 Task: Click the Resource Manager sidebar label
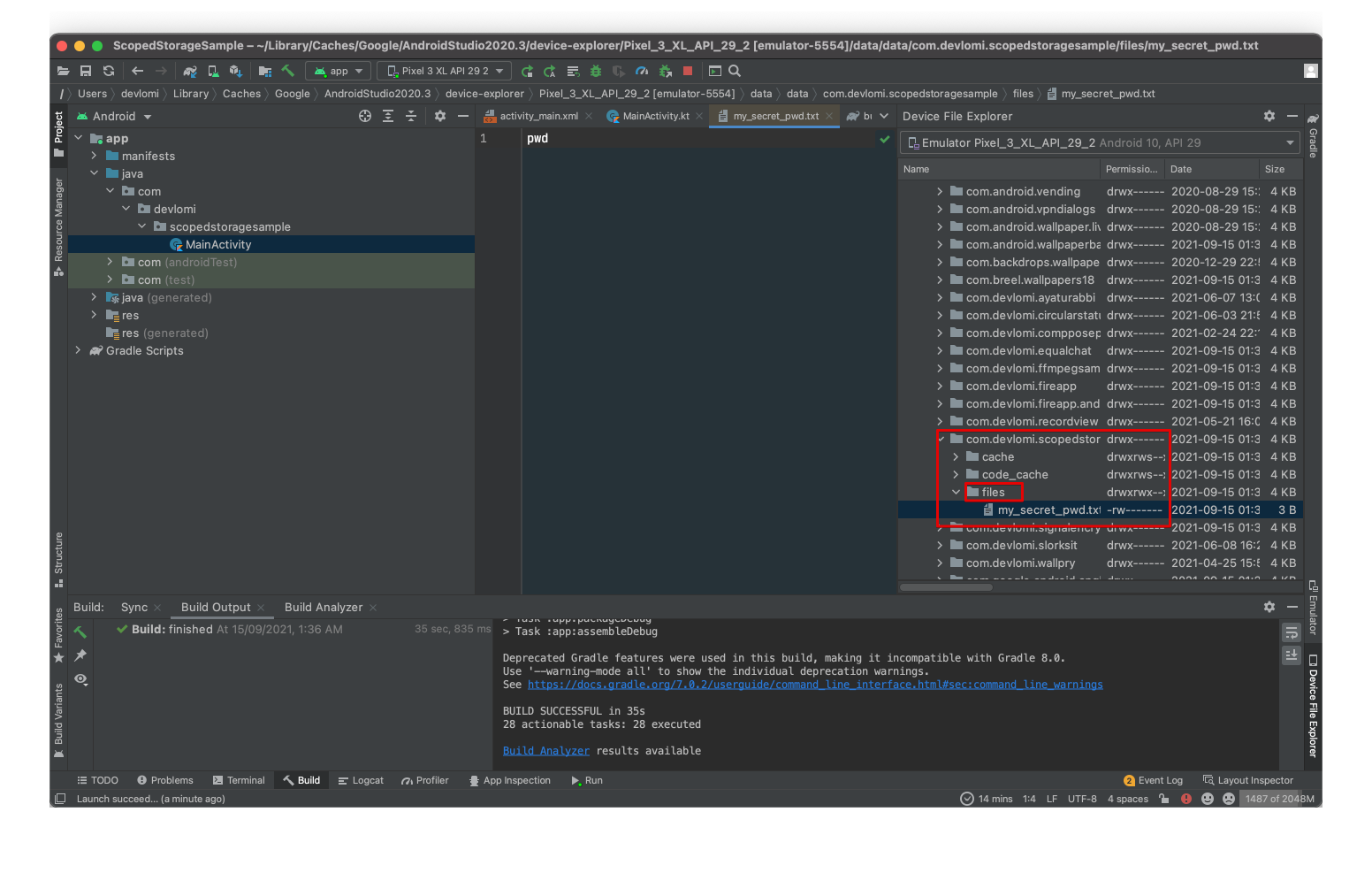tap(58, 221)
